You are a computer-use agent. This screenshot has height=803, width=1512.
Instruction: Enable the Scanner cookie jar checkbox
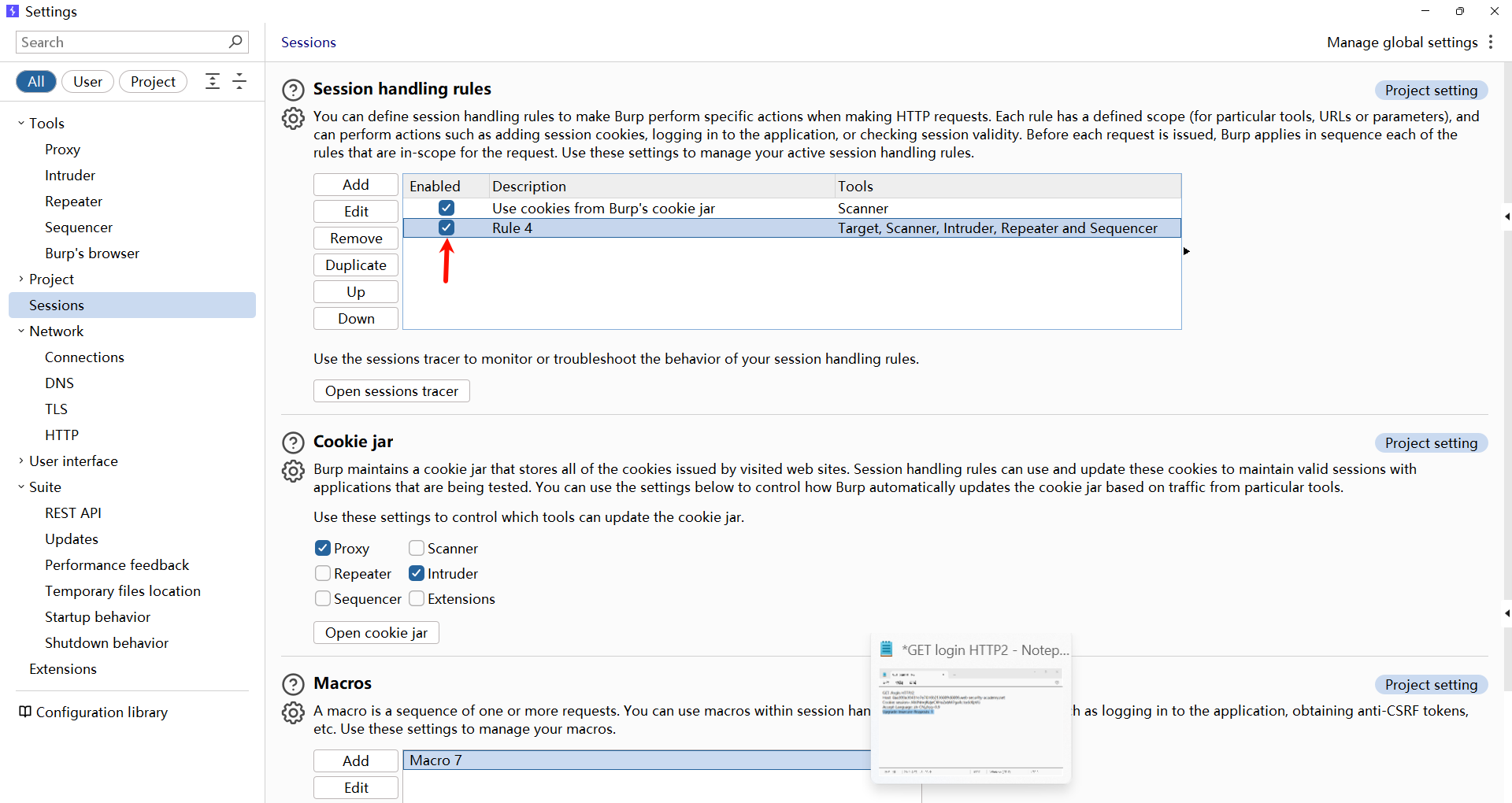417,548
